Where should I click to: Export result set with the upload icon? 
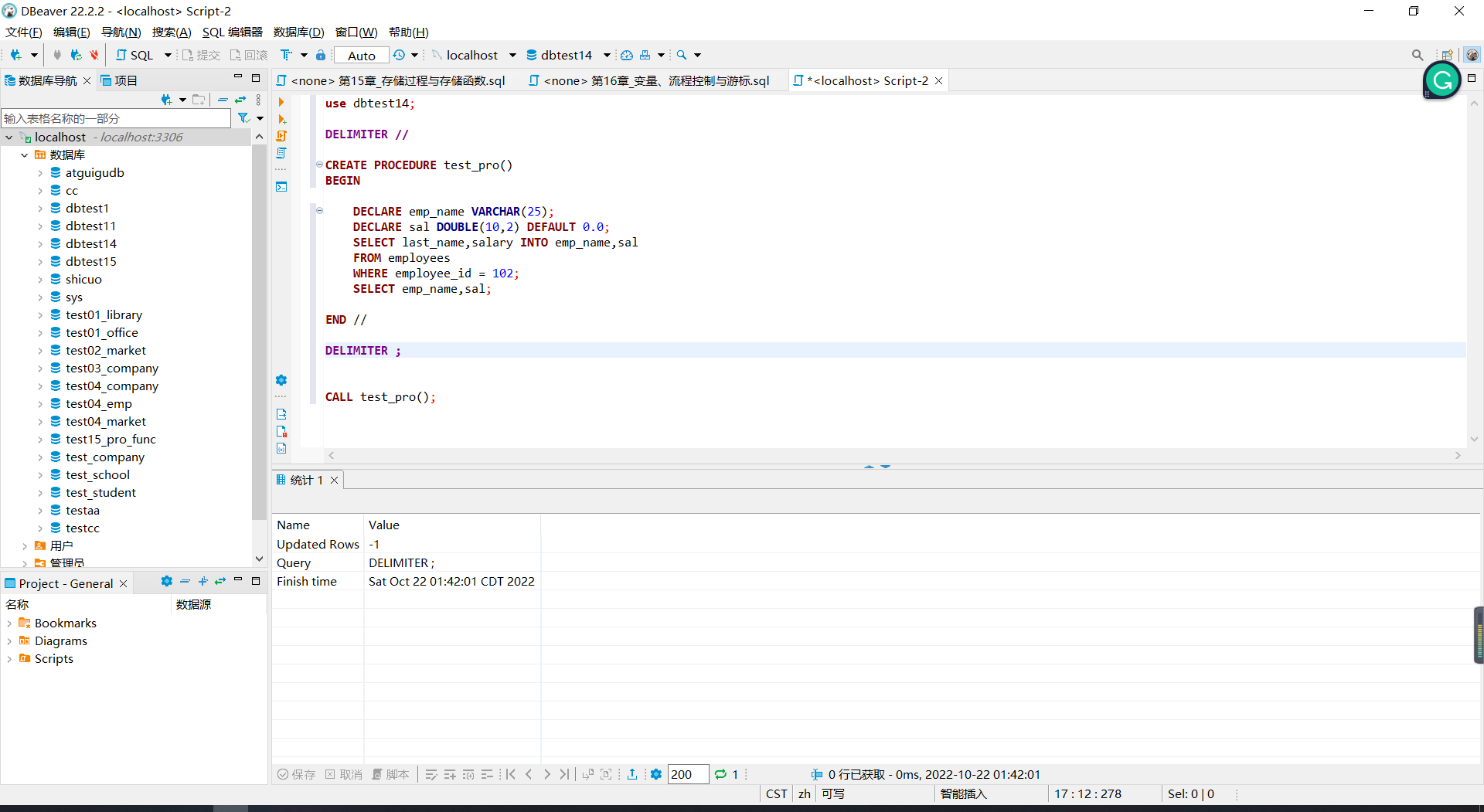point(632,774)
